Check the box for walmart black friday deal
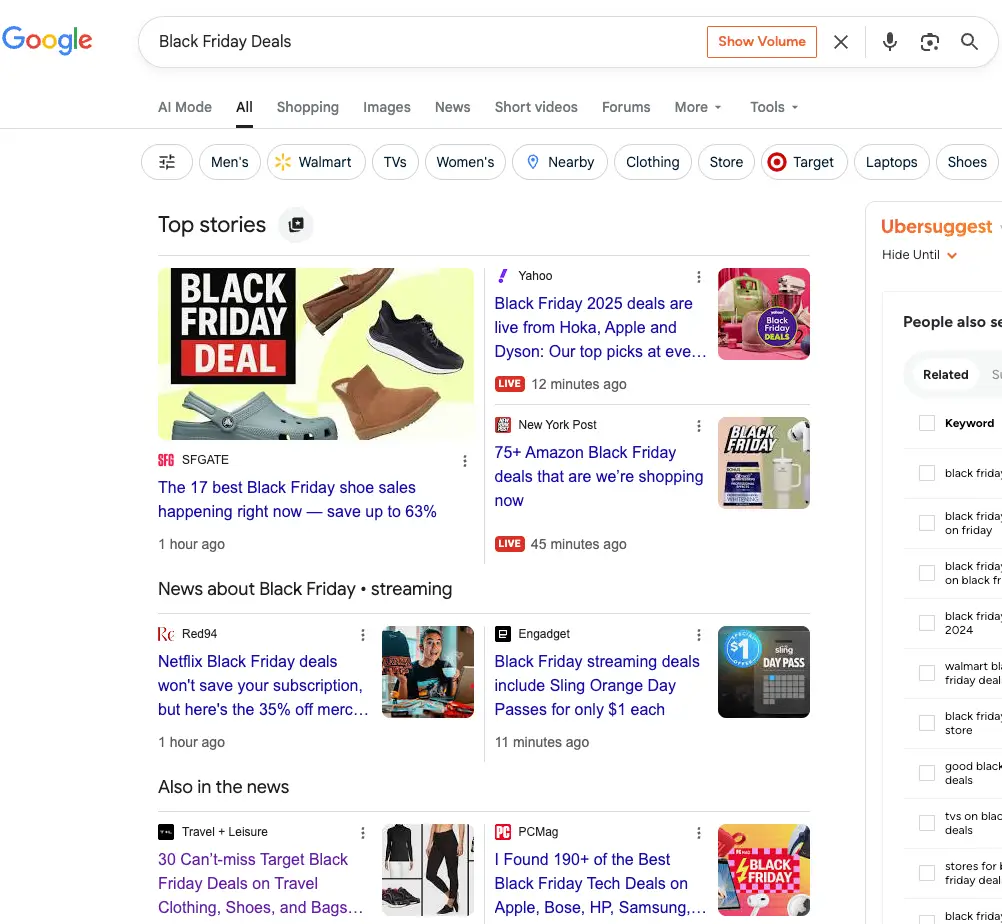 coord(927,673)
